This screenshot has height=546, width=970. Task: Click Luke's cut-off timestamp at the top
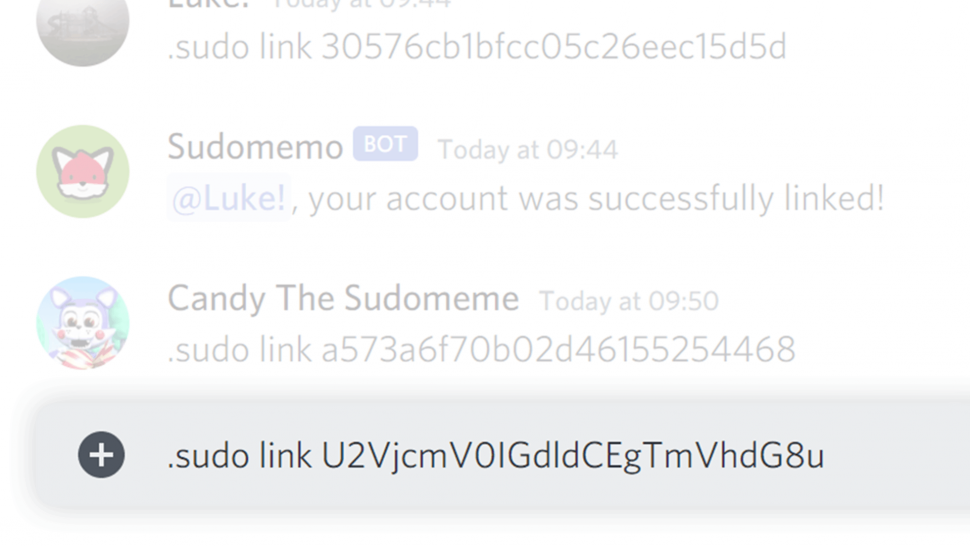click(x=361, y=5)
